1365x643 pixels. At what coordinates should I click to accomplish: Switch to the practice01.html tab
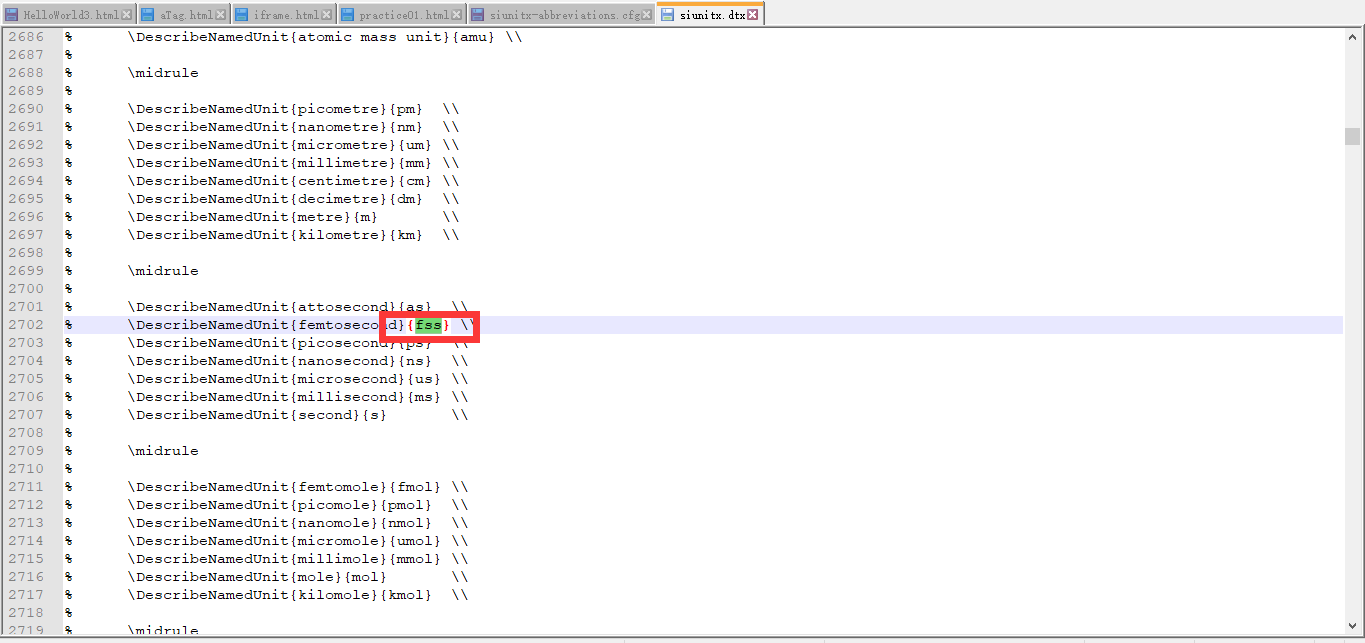(x=400, y=14)
